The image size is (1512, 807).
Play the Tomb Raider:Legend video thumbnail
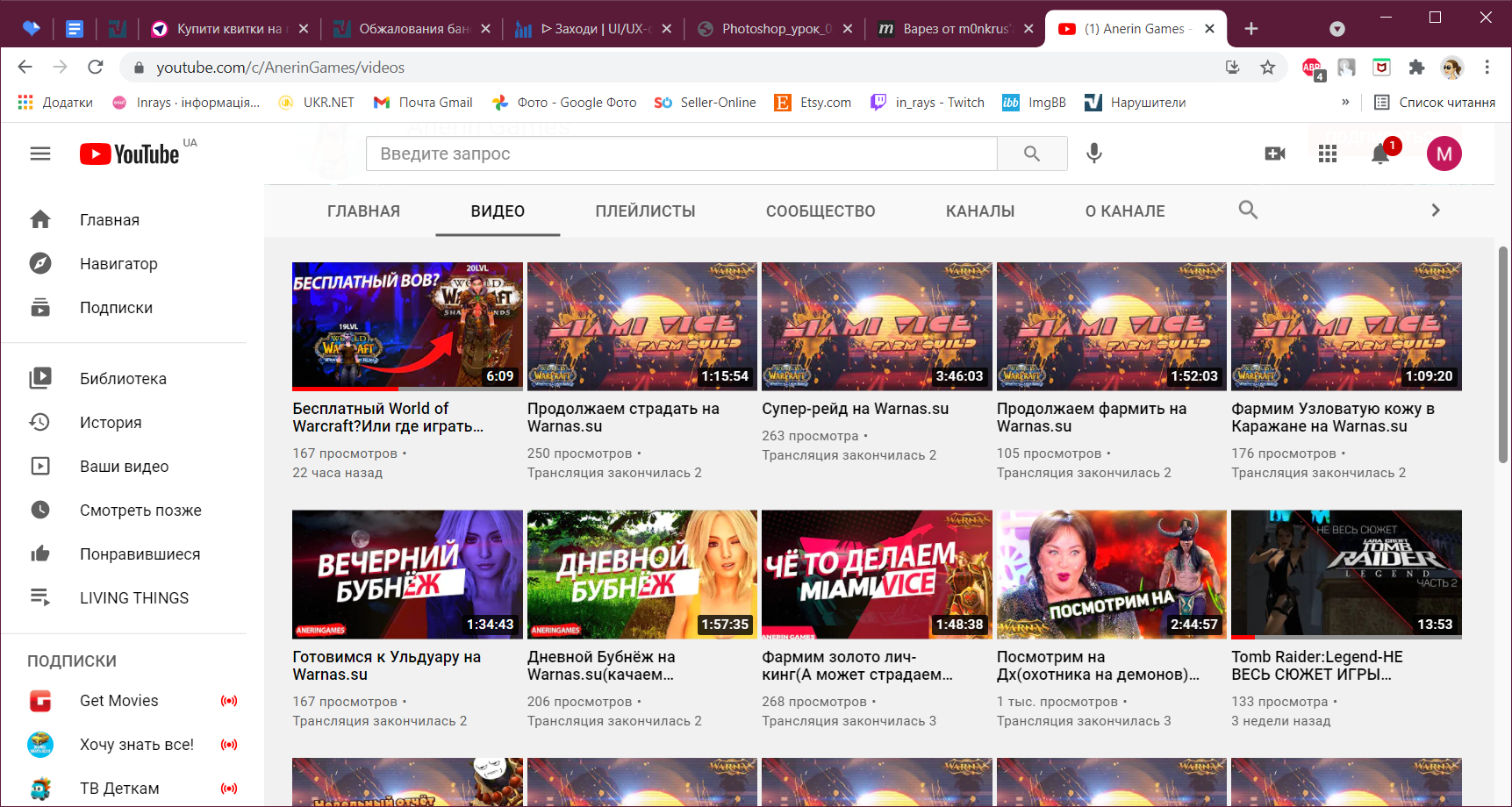[x=1346, y=575]
